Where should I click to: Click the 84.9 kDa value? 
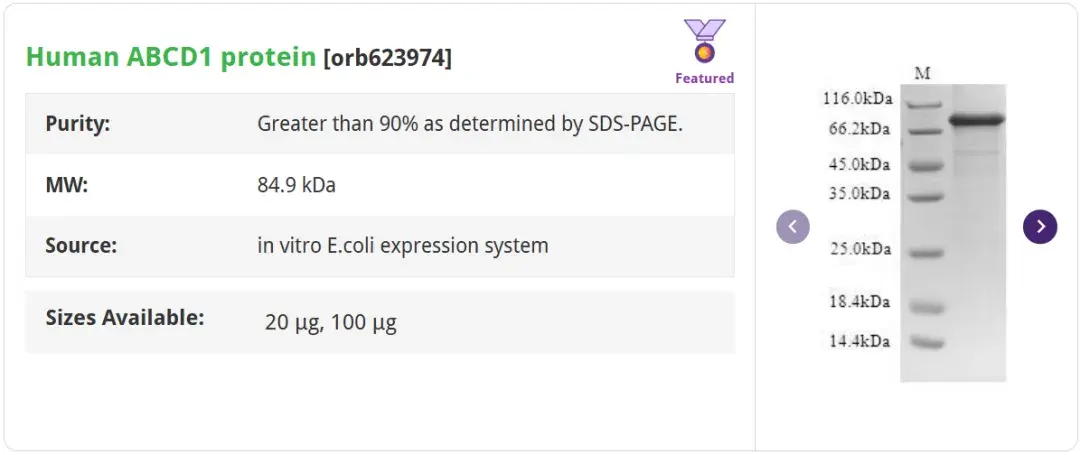pyautogui.click(x=297, y=185)
